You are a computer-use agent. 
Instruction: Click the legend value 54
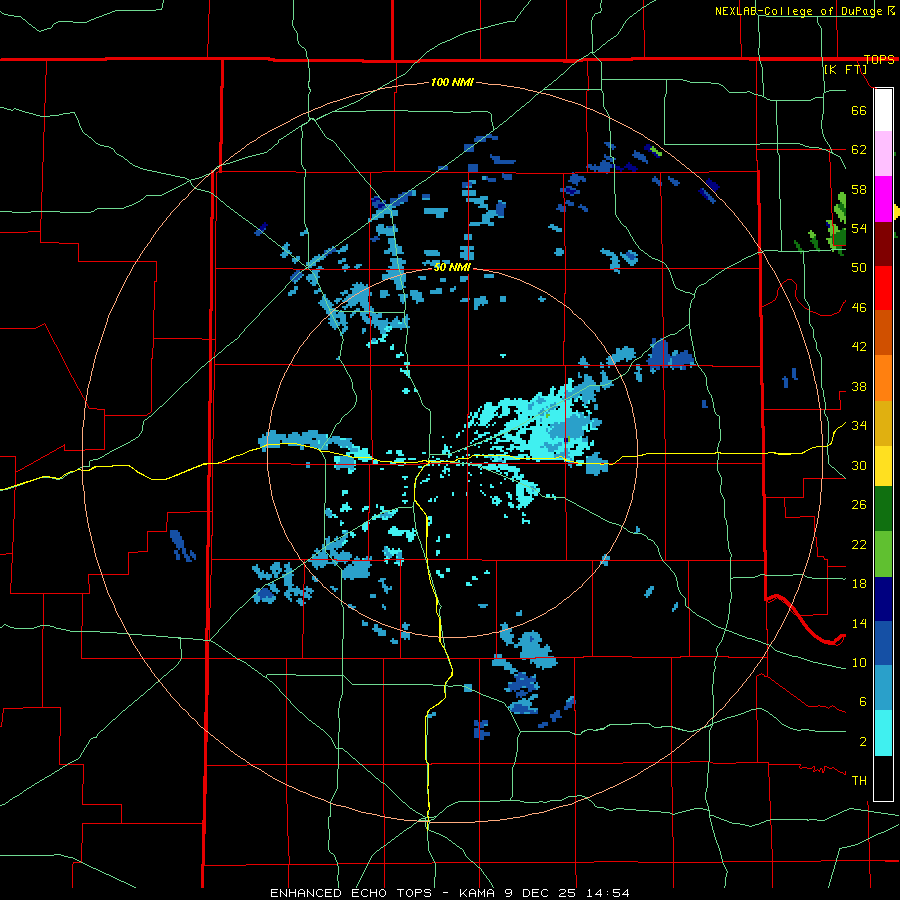click(x=859, y=228)
